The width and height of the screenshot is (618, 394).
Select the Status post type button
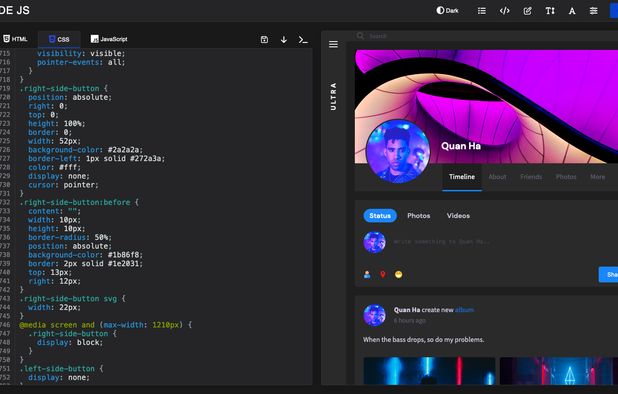(x=380, y=216)
